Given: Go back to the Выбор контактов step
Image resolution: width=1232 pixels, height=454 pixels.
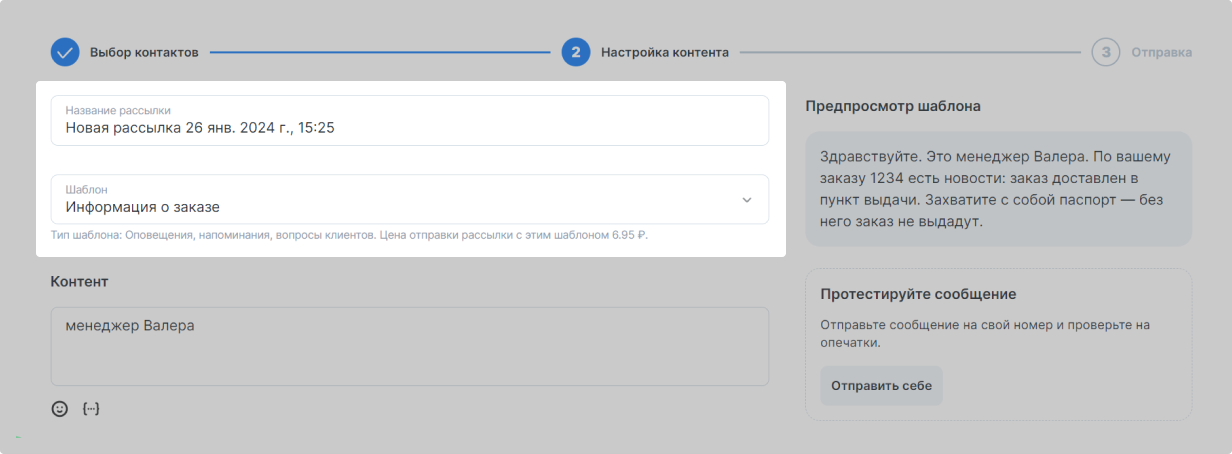Looking at the screenshot, I should click(x=144, y=52).
